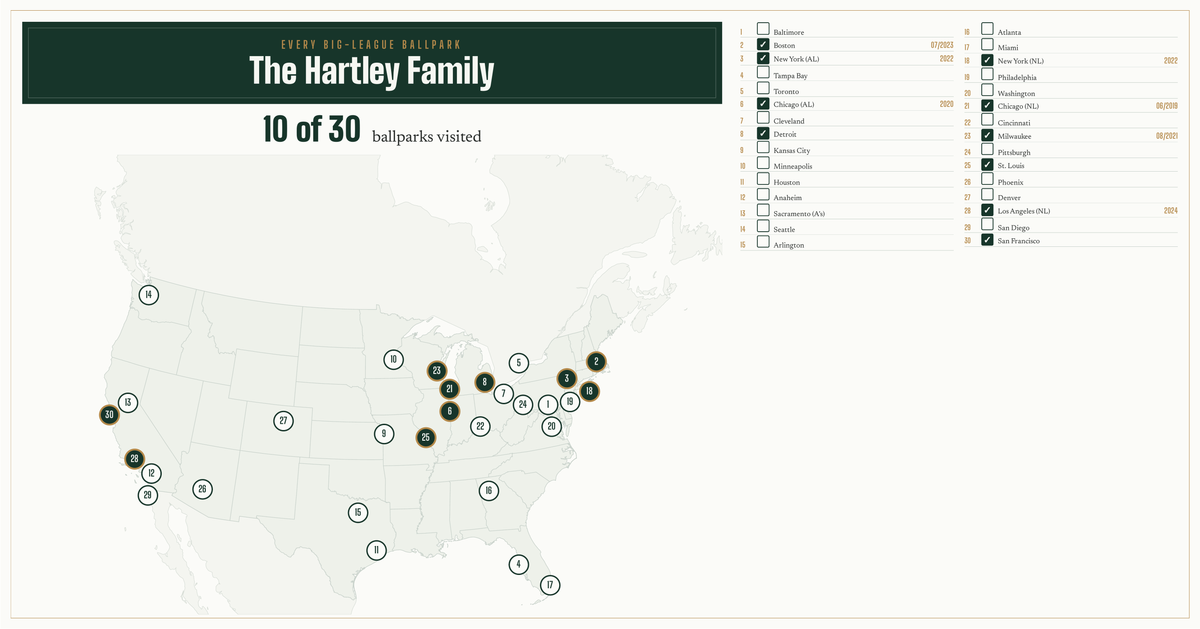The height and width of the screenshot is (629, 1200).
Task: Click map pin 11 for Houston
Action: tap(375, 550)
